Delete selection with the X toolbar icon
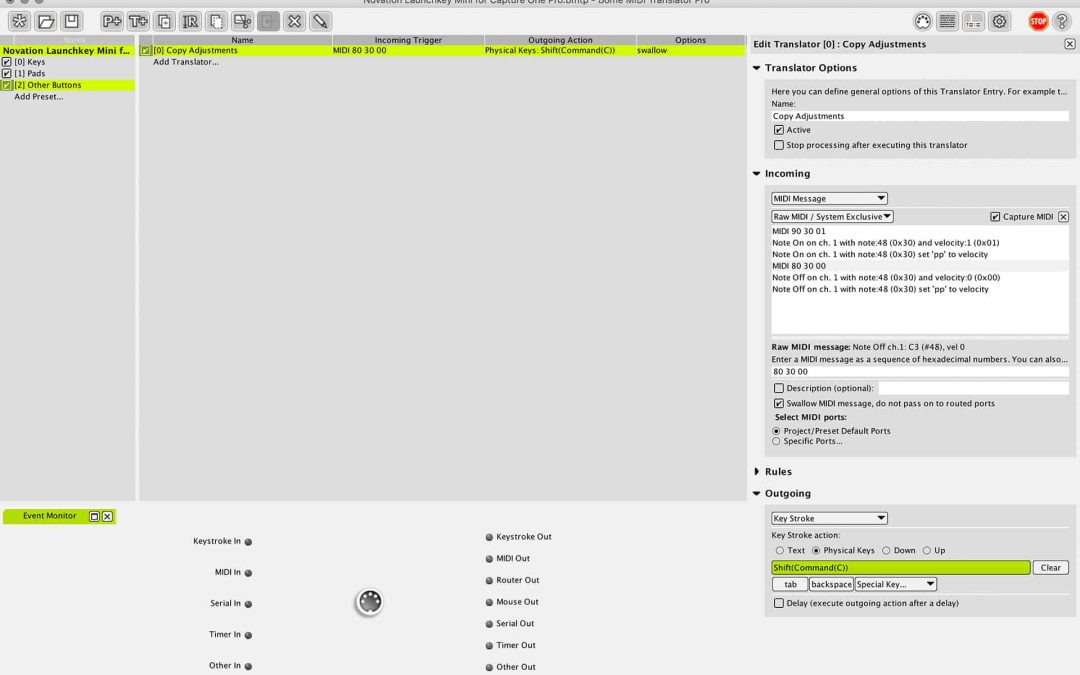 (294, 21)
